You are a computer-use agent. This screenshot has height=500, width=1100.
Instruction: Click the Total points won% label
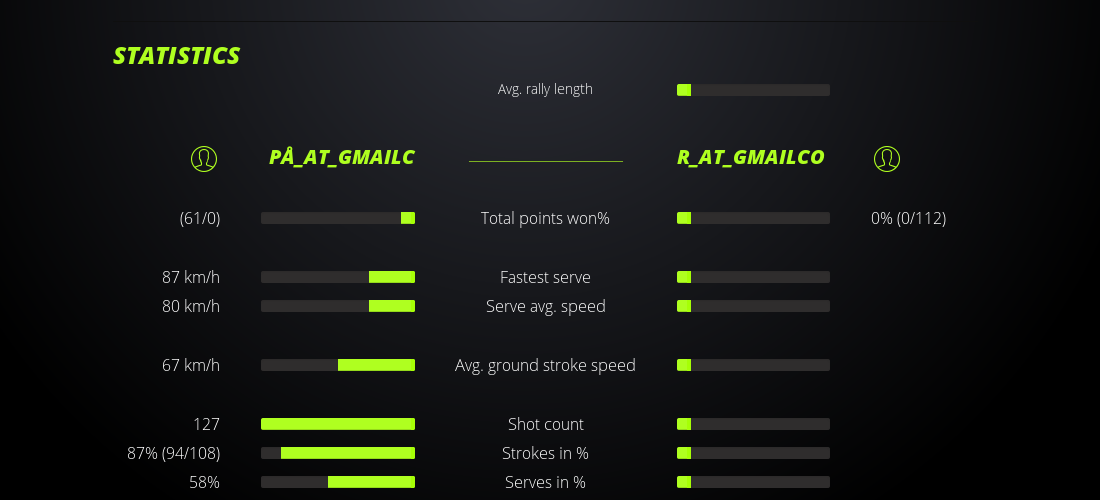[545, 218]
